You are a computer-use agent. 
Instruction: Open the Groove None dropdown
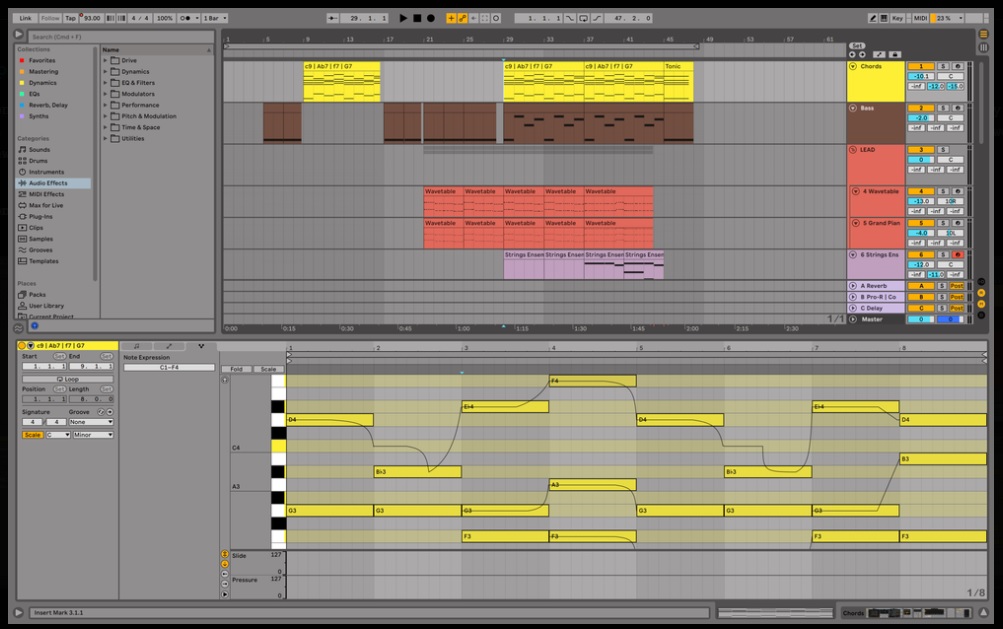click(91, 422)
